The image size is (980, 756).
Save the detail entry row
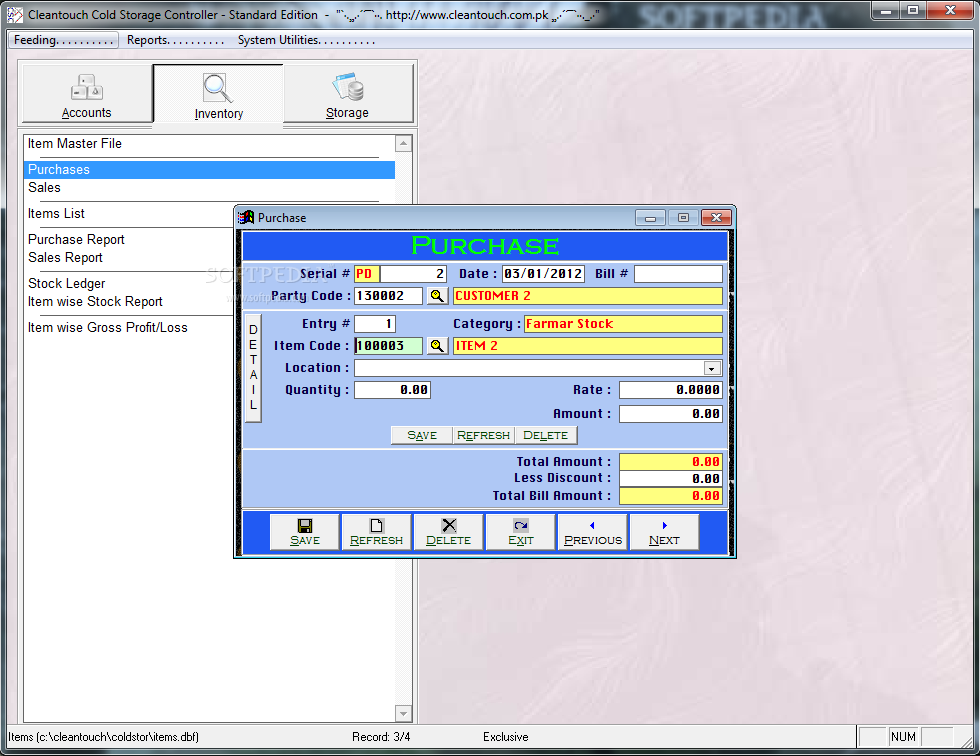coord(422,435)
